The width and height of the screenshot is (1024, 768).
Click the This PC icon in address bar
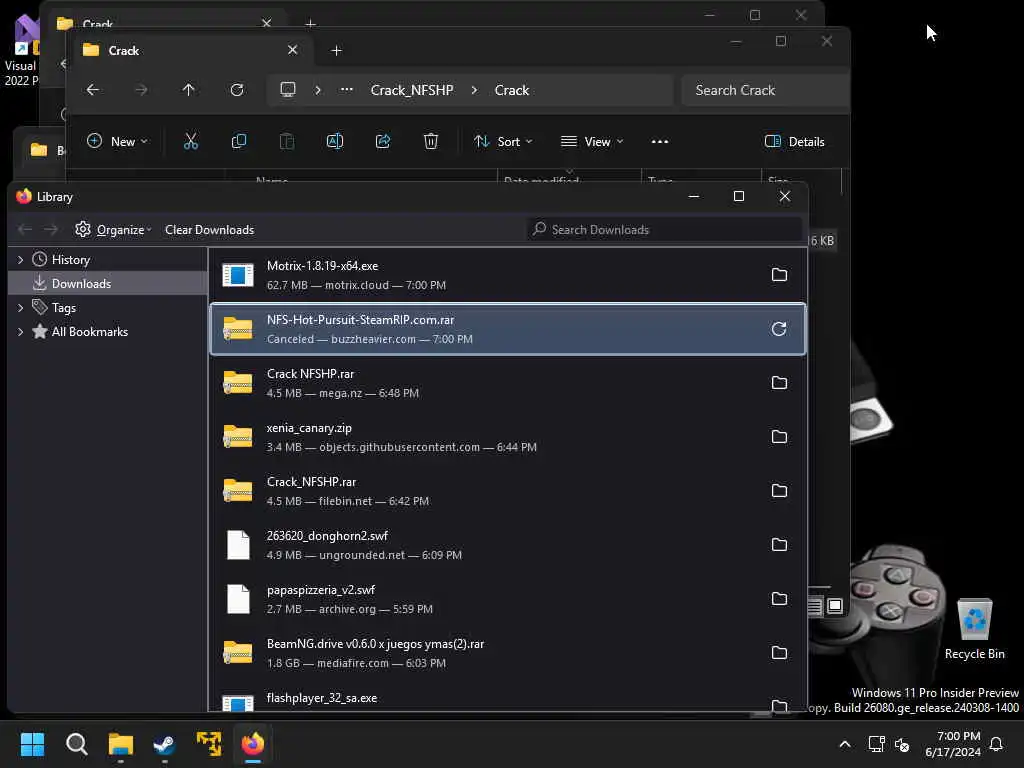(x=288, y=90)
